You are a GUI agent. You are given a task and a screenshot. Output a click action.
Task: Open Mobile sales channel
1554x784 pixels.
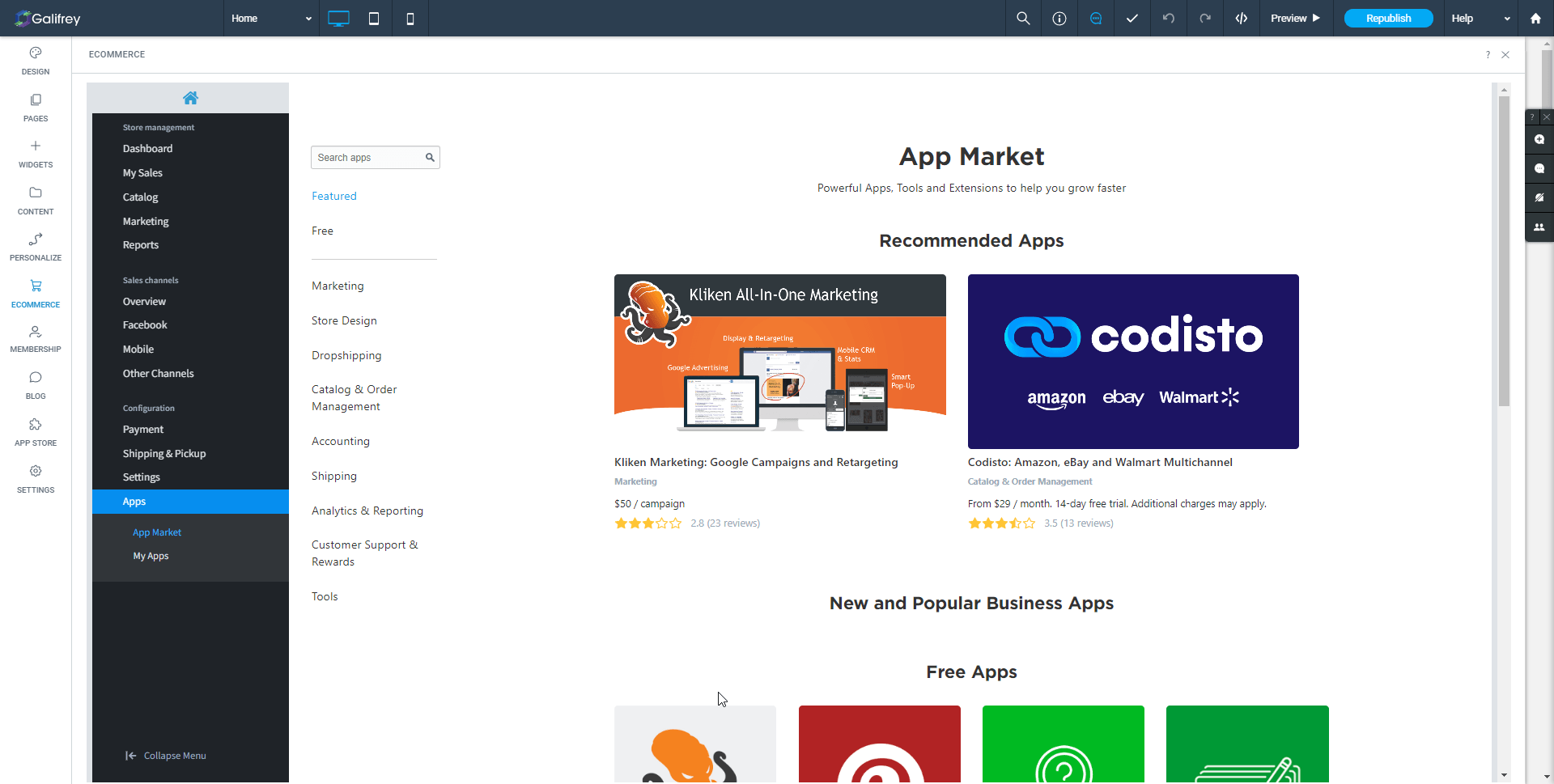(x=138, y=350)
